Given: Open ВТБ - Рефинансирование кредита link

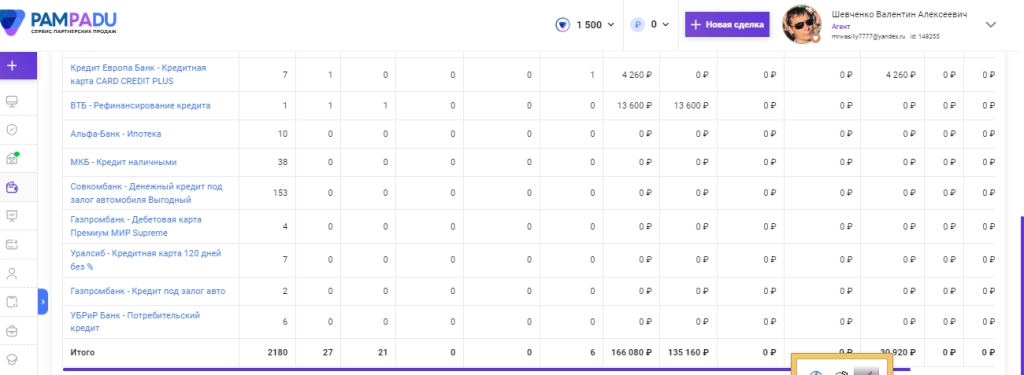Looking at the screenshot, I should (x=140, y=105).
